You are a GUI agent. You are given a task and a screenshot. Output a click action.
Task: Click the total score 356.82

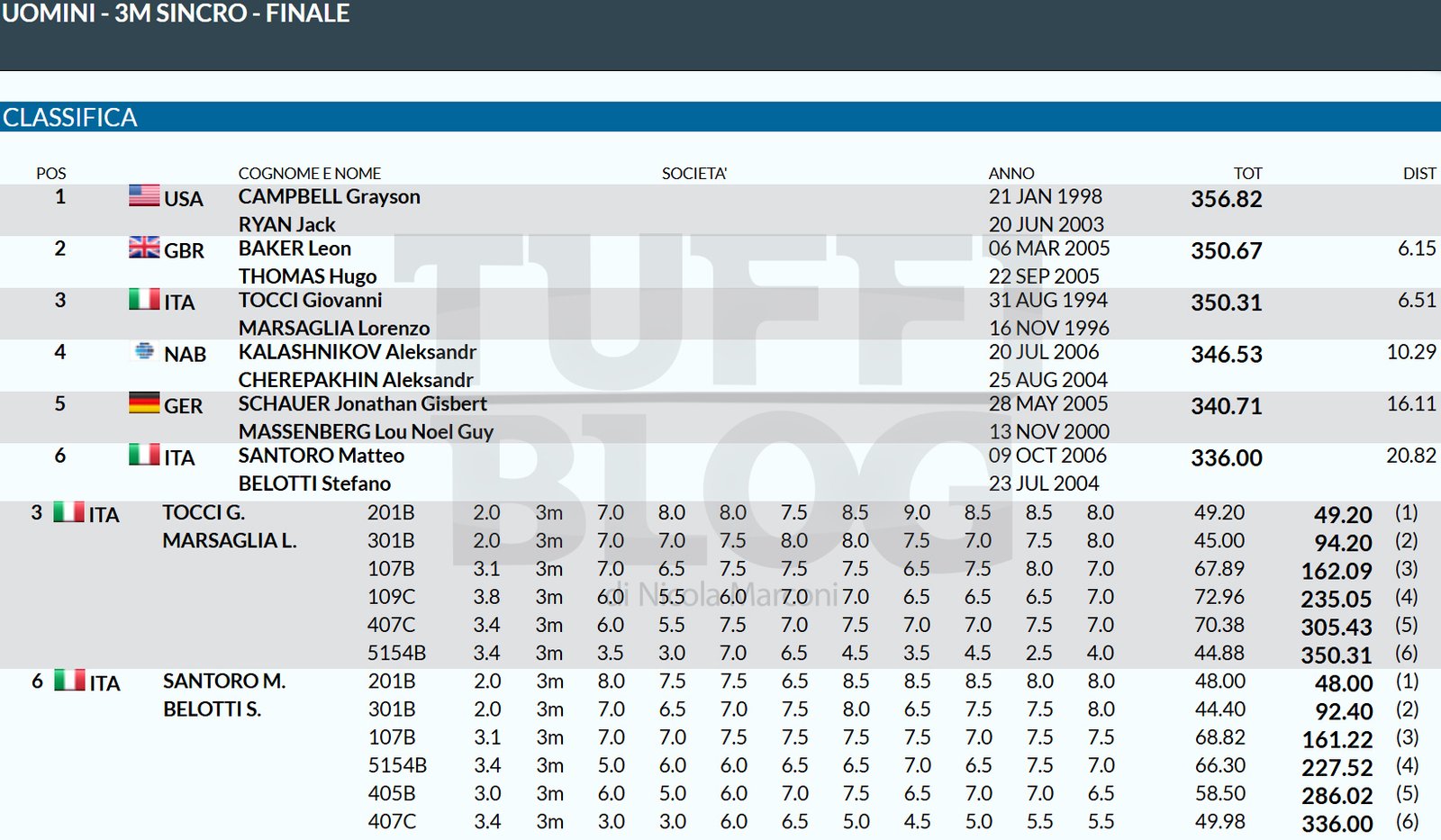[x=1227, y=199]
